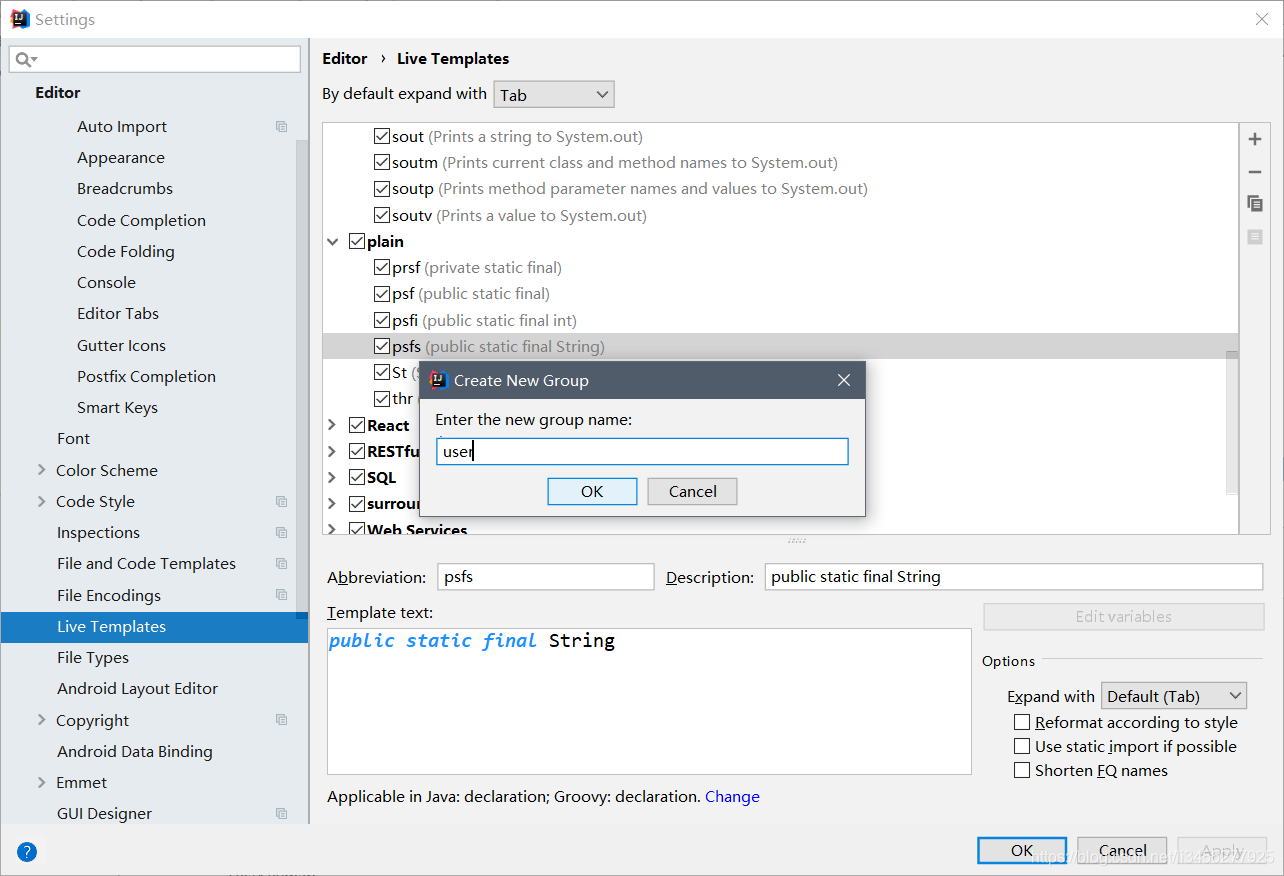This screenshot has width=1284, height=876.
Task: Toggle the plain group checkbox
Action: click(x=357, y=241)
